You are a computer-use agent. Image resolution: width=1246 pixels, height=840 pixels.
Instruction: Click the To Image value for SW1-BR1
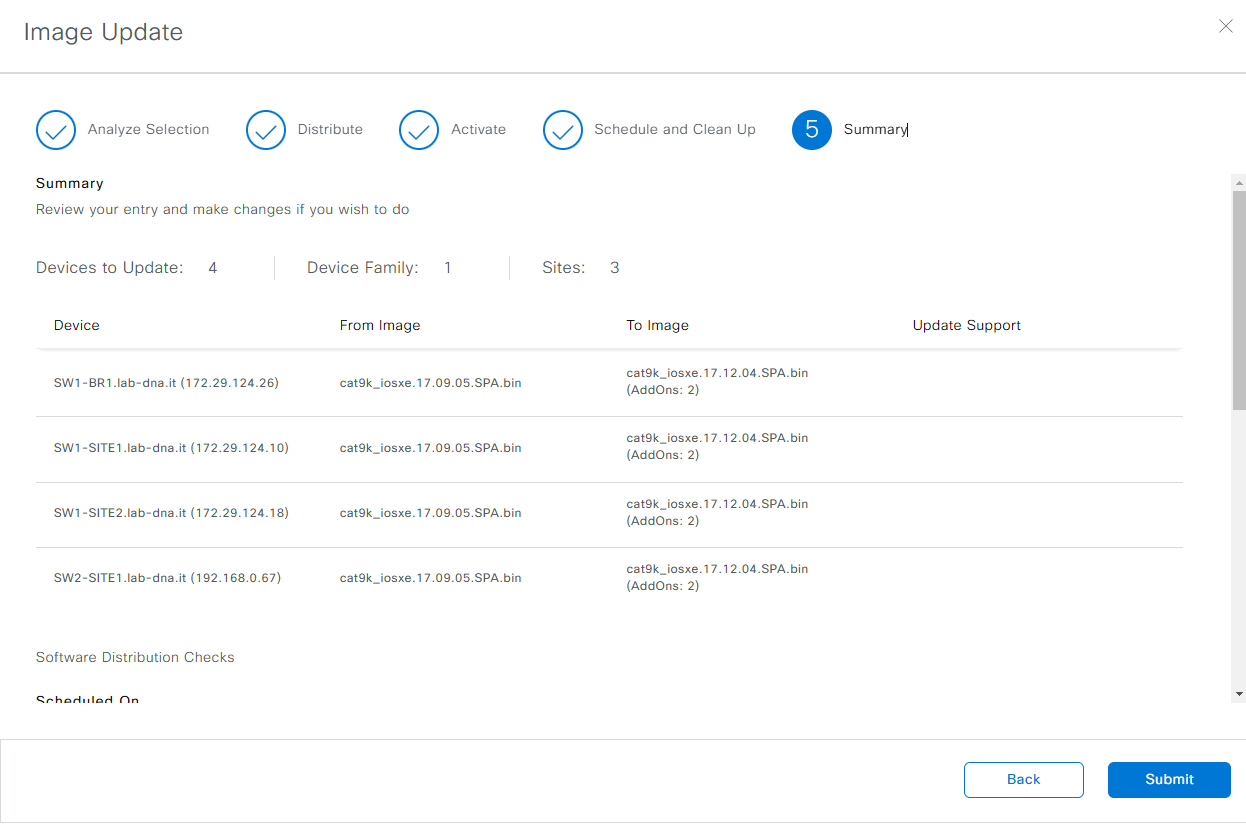[718, 381]
